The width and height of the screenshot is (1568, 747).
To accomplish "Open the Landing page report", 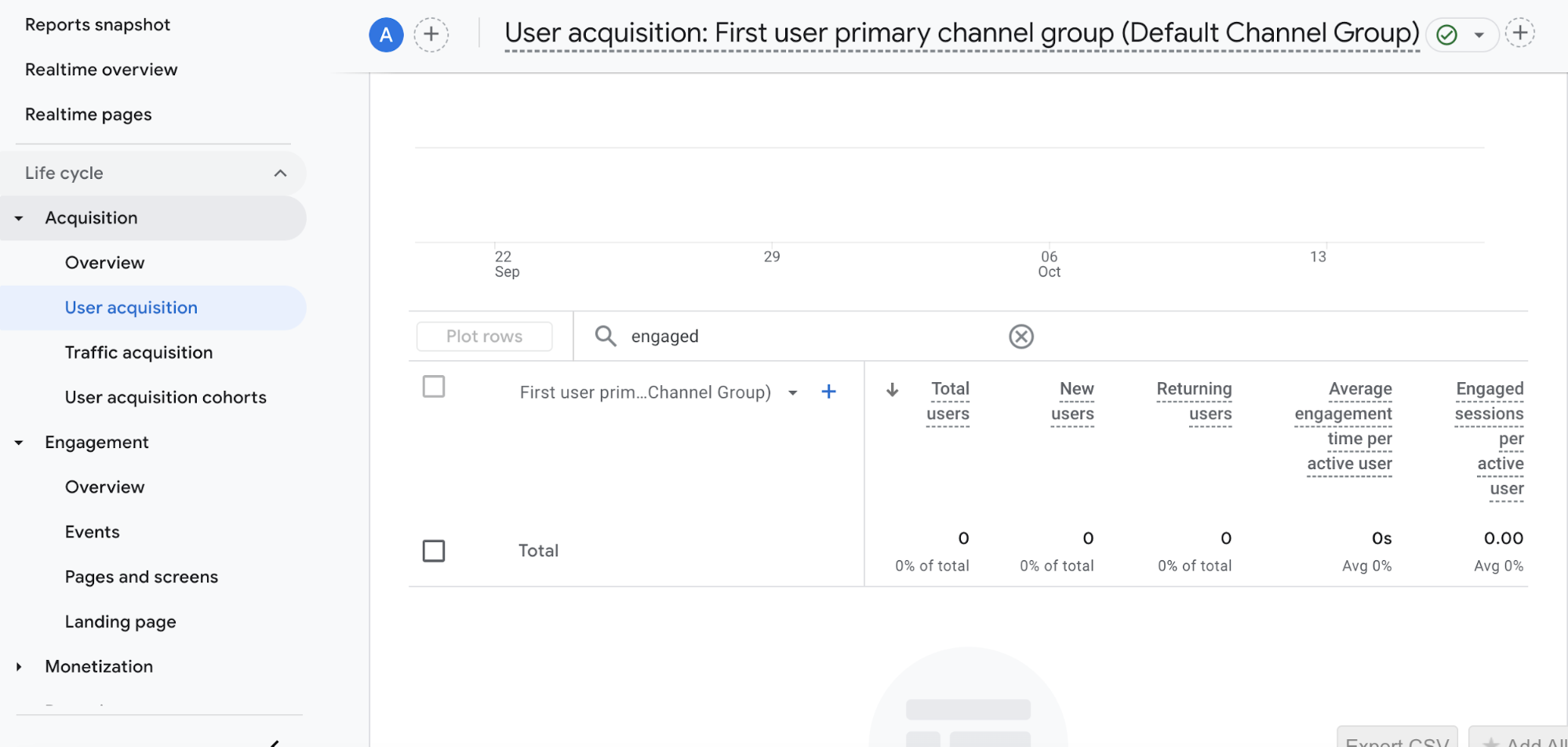I will [x=121, y=621].
